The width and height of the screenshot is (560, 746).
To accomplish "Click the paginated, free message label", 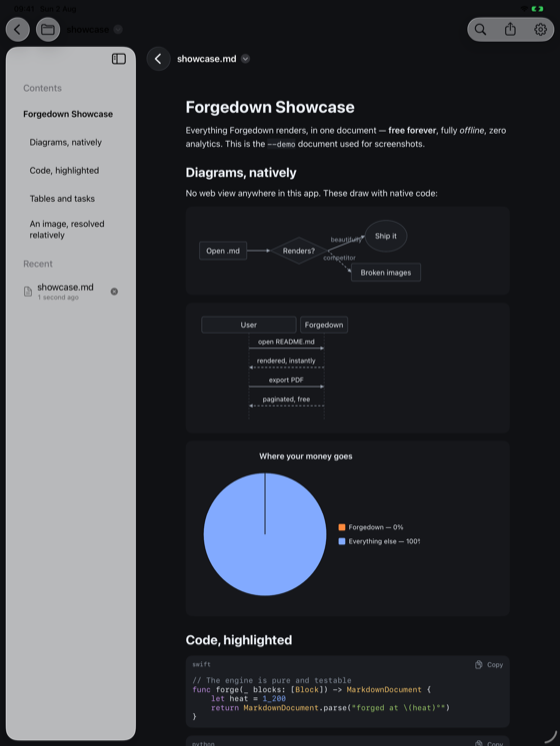I will pyautogui.click(x=286, y=399).
